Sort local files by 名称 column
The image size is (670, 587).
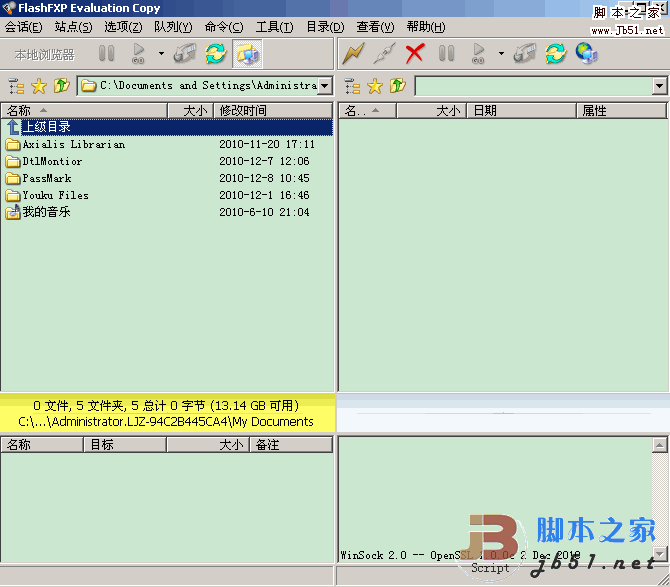point(84,111)
